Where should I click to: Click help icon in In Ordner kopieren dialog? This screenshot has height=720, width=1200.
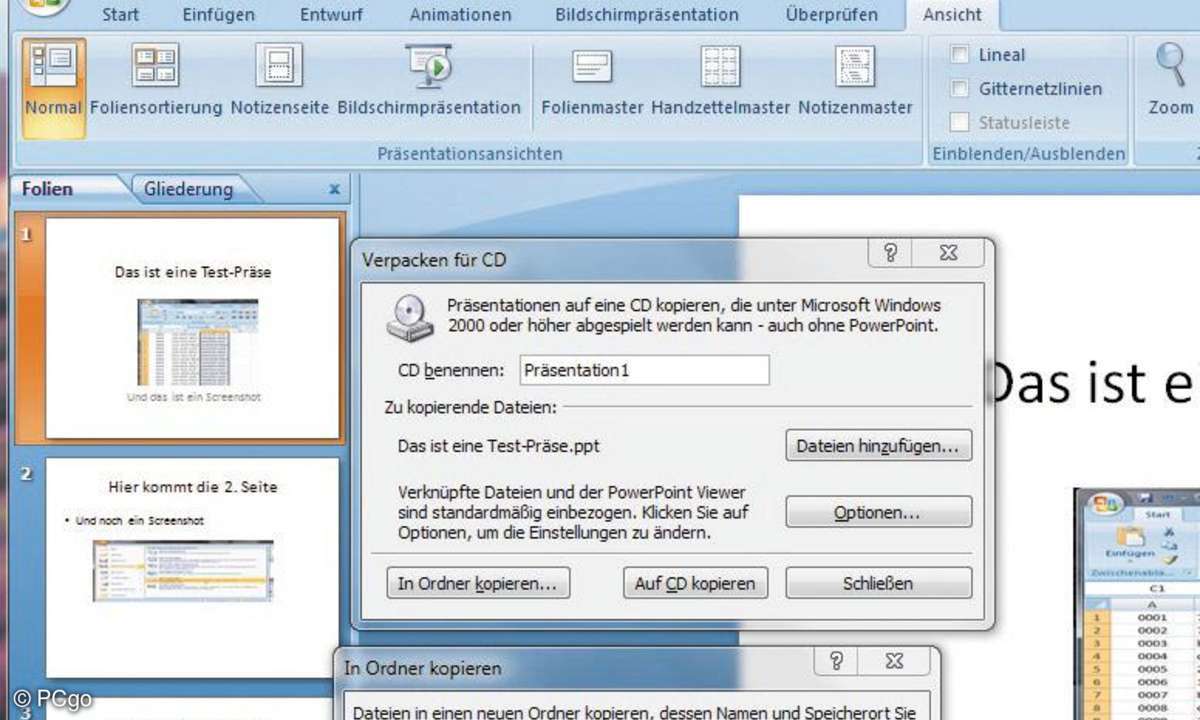[836, 661]
